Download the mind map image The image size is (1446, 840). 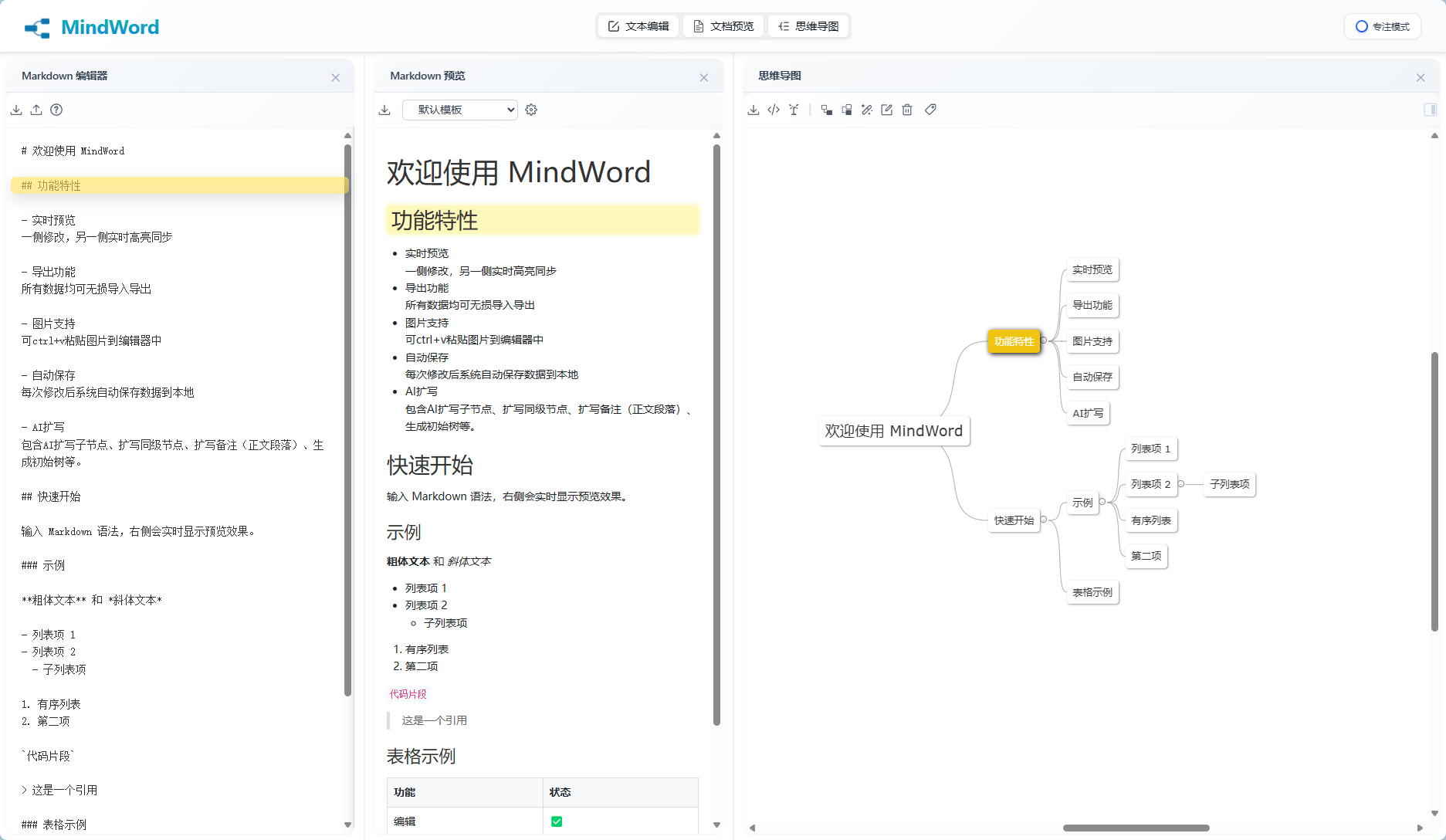pyautogui.click(x=753, y=110)
